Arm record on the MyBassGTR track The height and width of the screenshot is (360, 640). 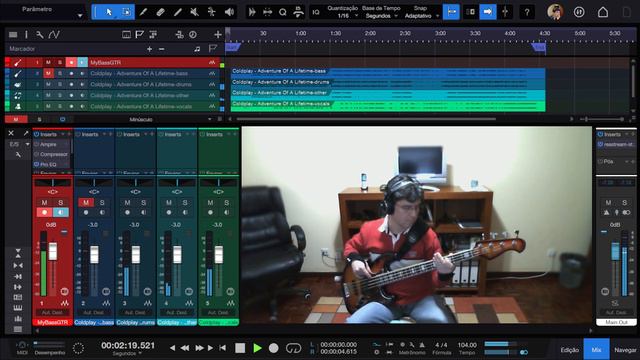(x=71, y=62)
